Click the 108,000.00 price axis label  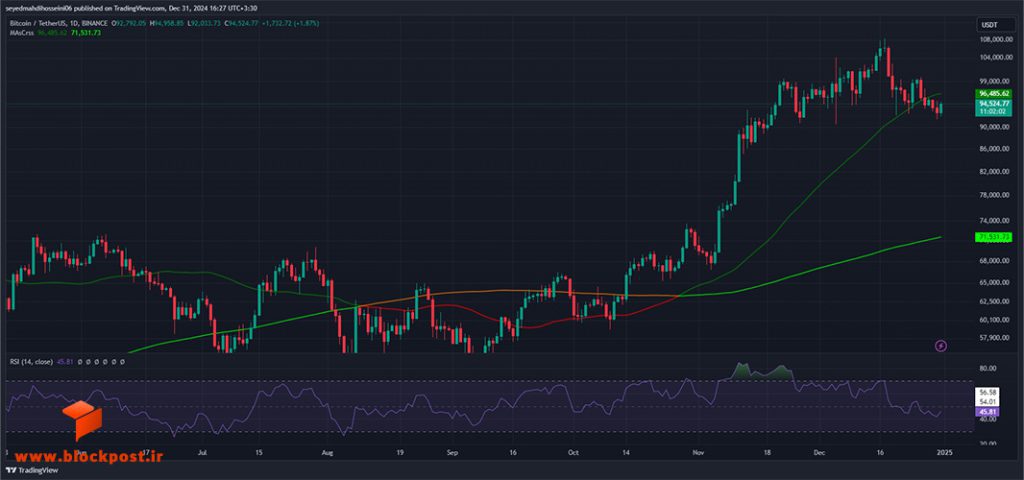click(x=996, y=39)
